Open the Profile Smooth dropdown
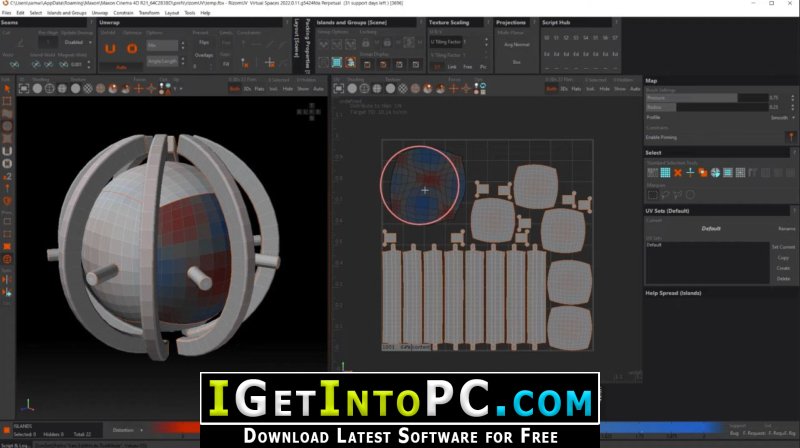The image size is (800, 448). click(782, 117)
